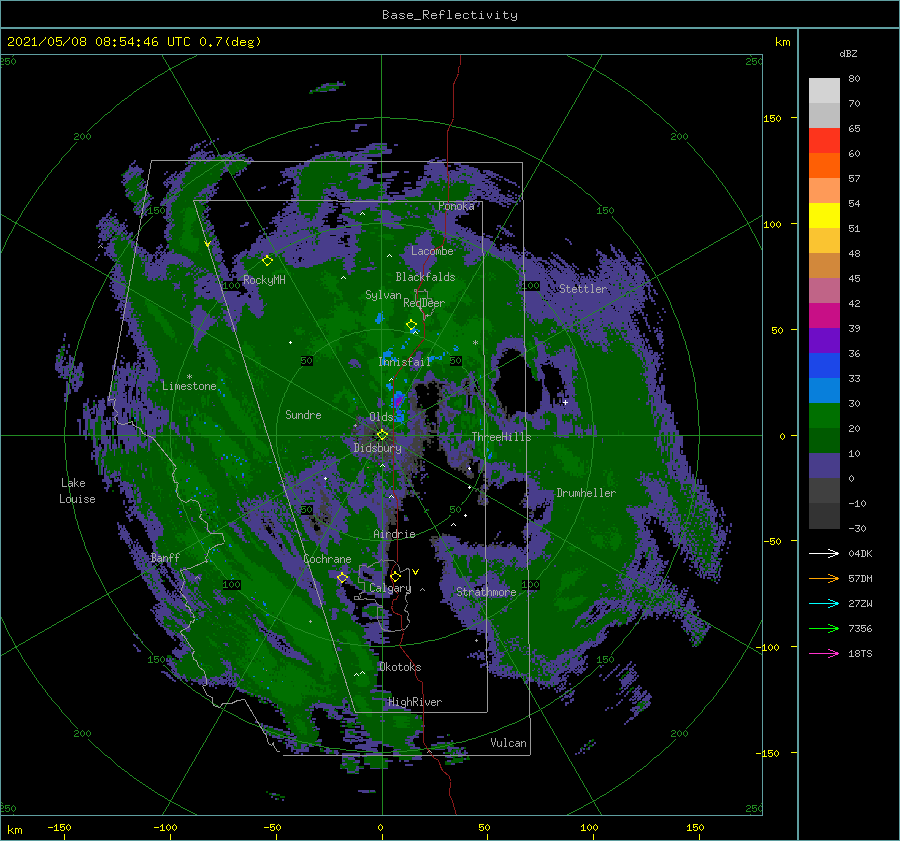Image resolution: width=900 pixels, height=841 pixels.
Task: Click the RockyMH label
Action: click(263, 280)
